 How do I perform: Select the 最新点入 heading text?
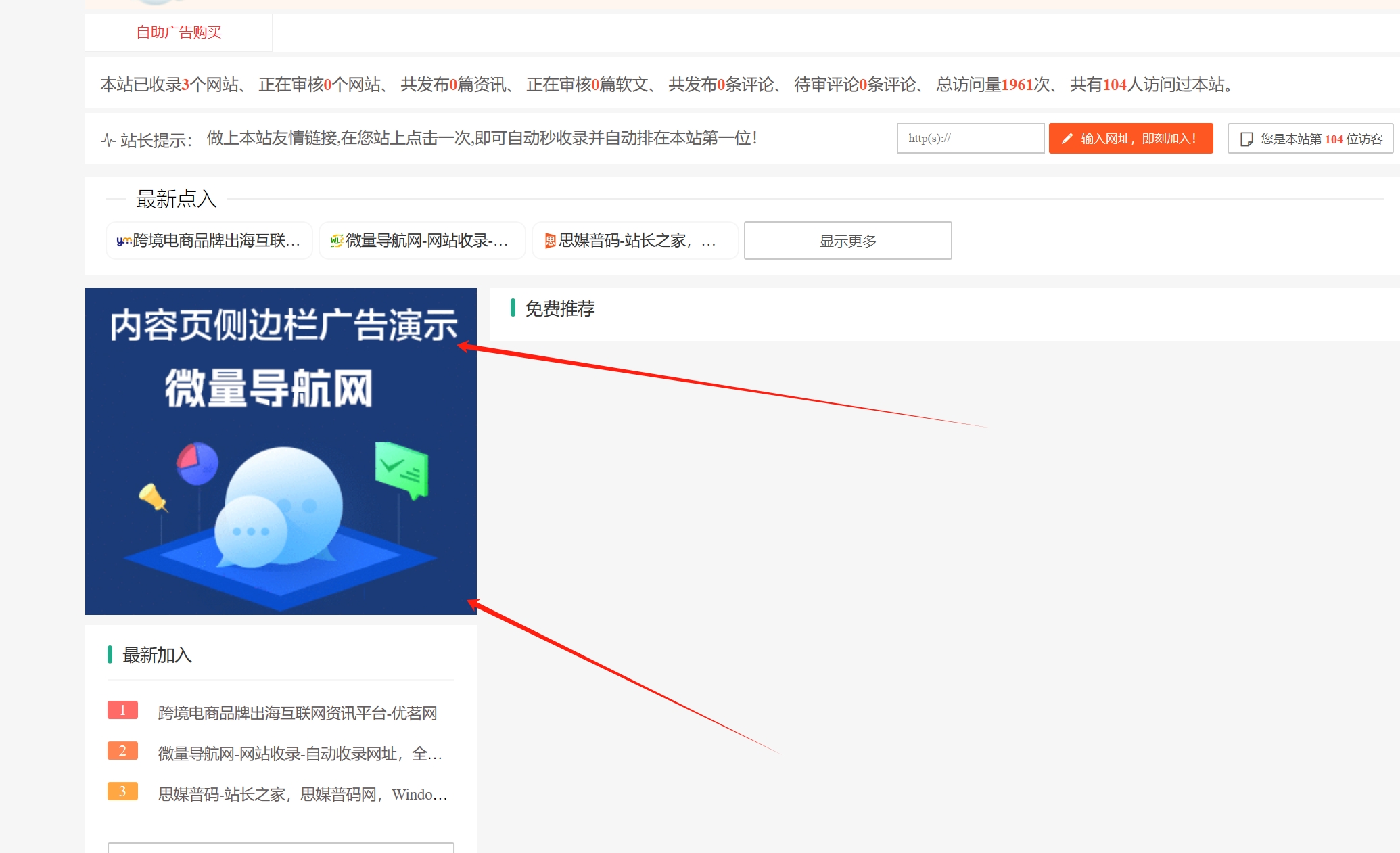[176, 199]
